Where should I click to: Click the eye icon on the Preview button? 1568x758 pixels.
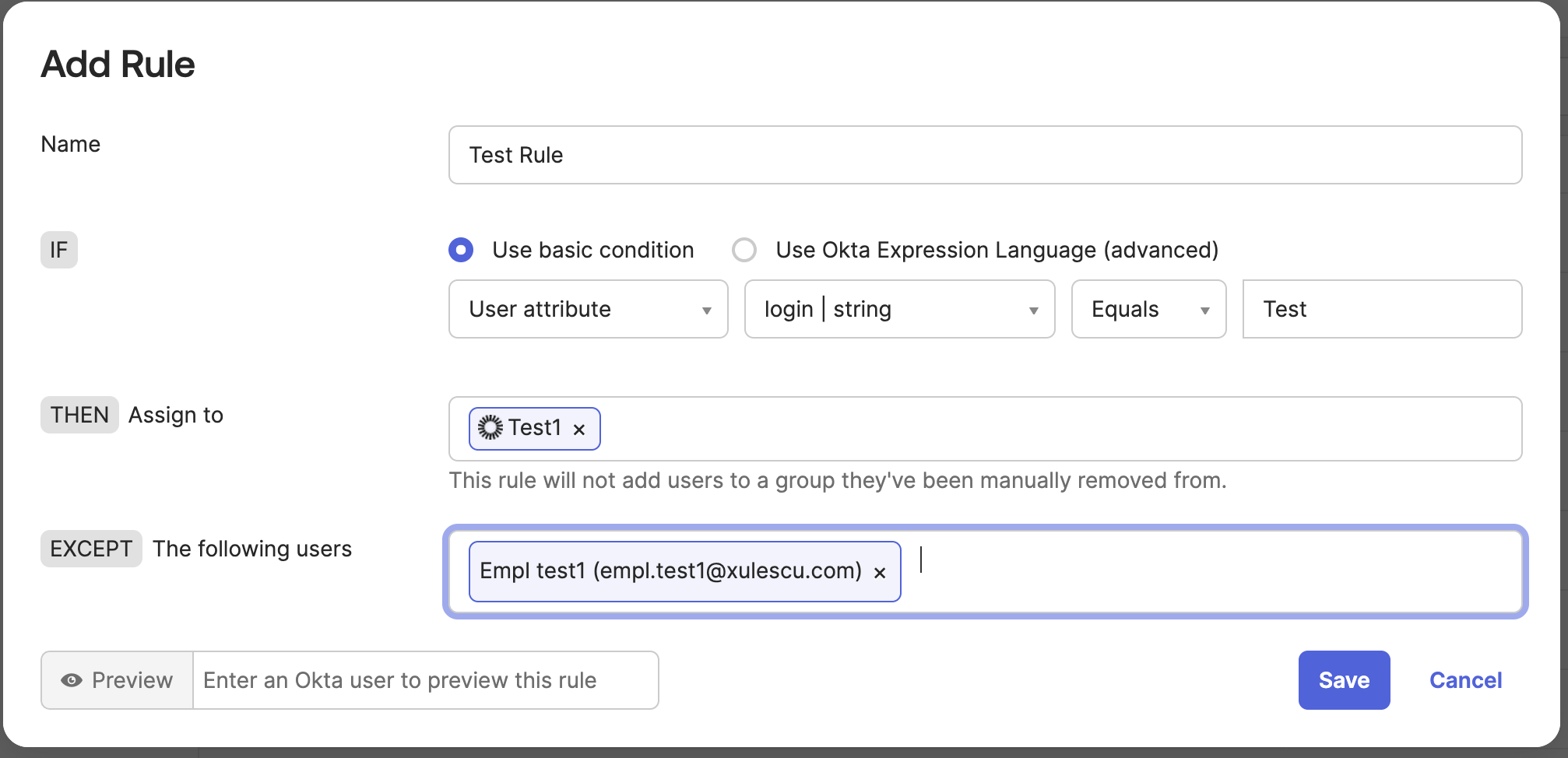click(72, 679)
